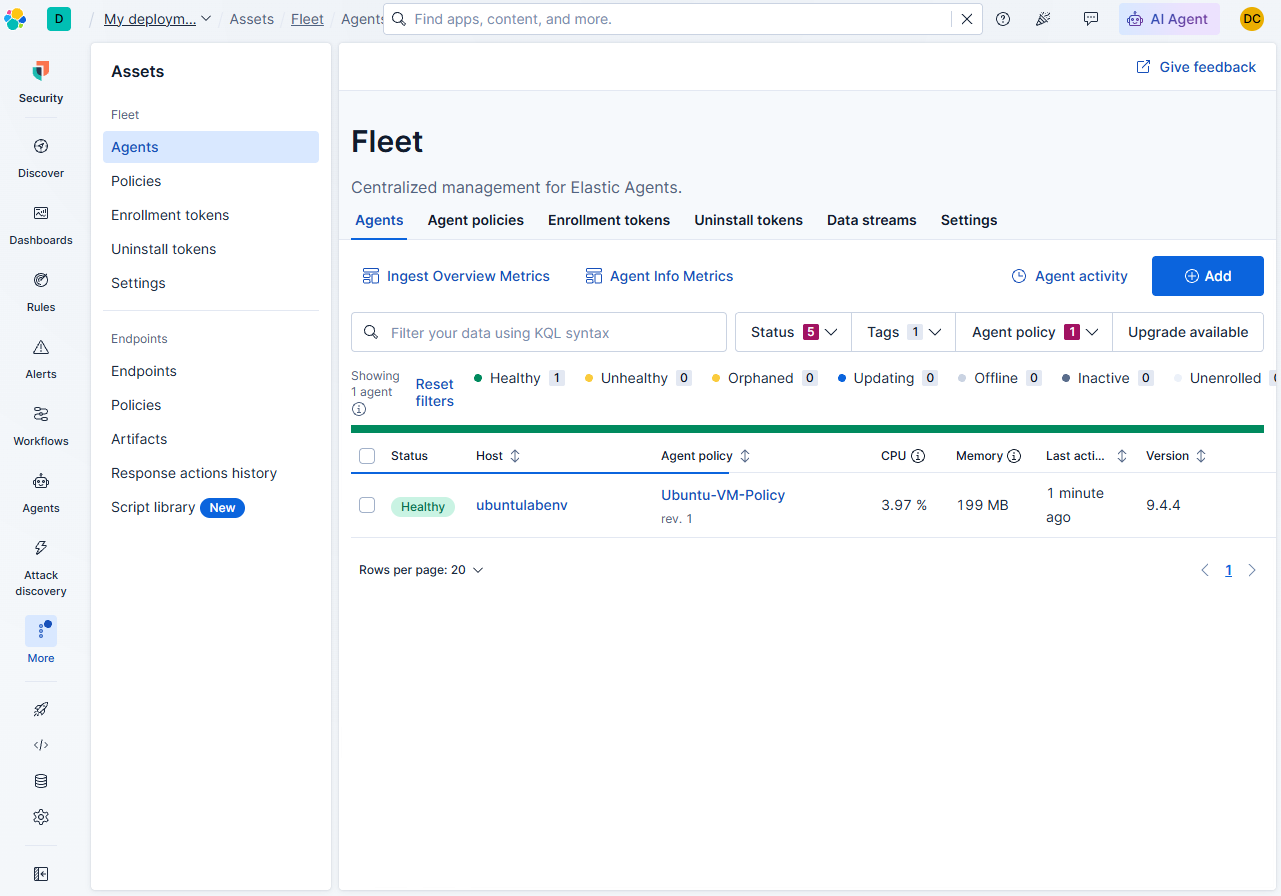Screen dimensions: 1281x896
Task: Open the Settings tab beside Data streams
Action: tap(969, 220)
